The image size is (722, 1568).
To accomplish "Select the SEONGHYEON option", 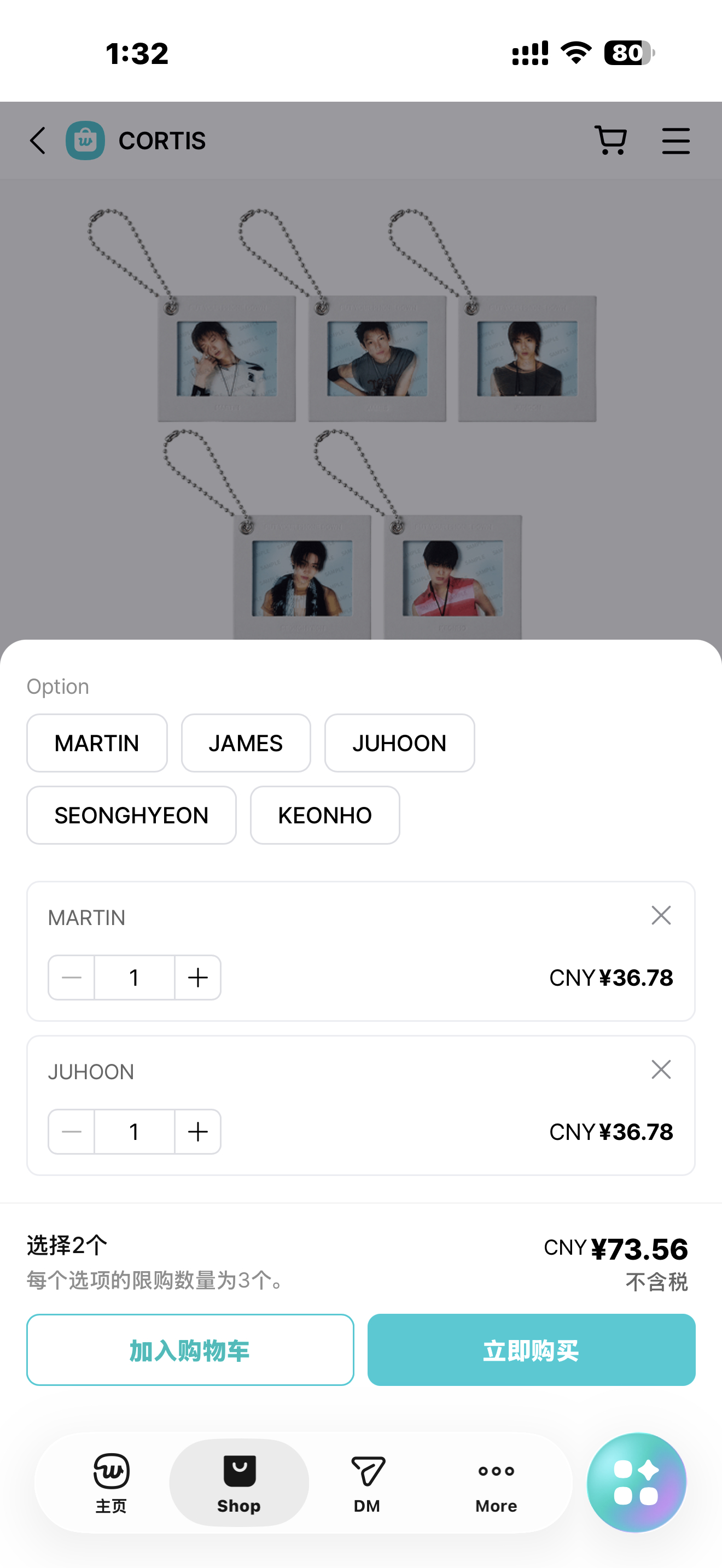I will 131,815.
